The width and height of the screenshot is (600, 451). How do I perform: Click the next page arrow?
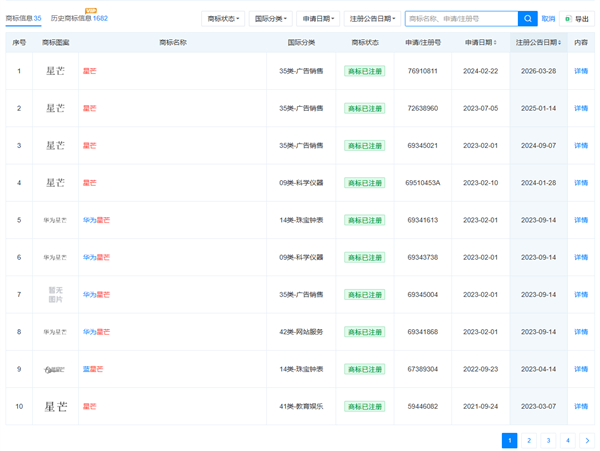click(x=587, y=440)
